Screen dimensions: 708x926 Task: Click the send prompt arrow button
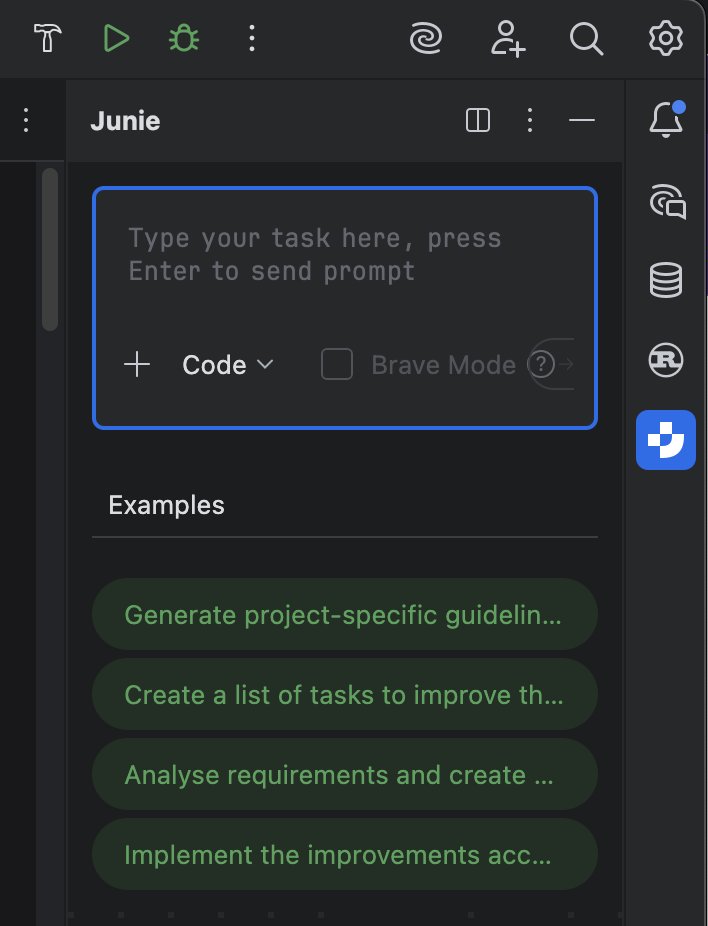pos(566,364)
